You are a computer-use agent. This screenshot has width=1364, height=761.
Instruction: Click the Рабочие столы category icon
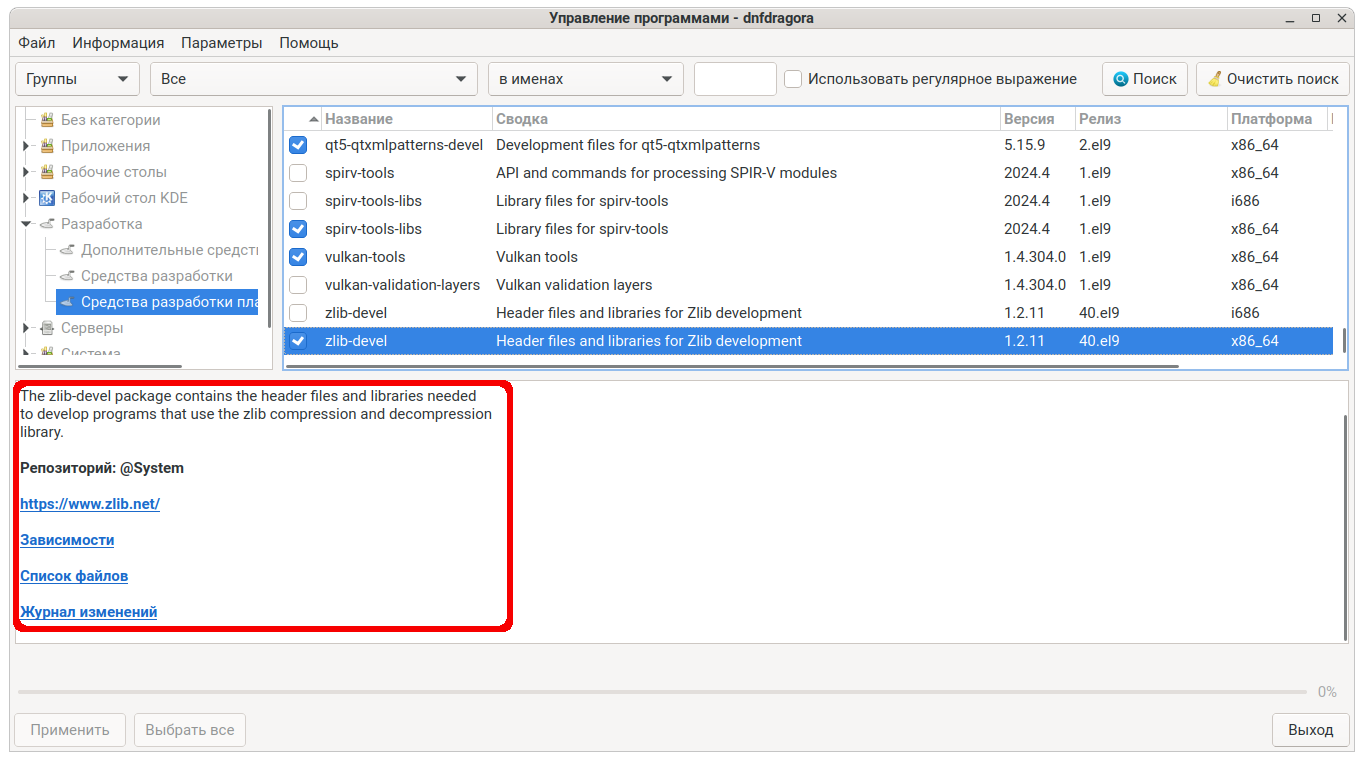47,172
